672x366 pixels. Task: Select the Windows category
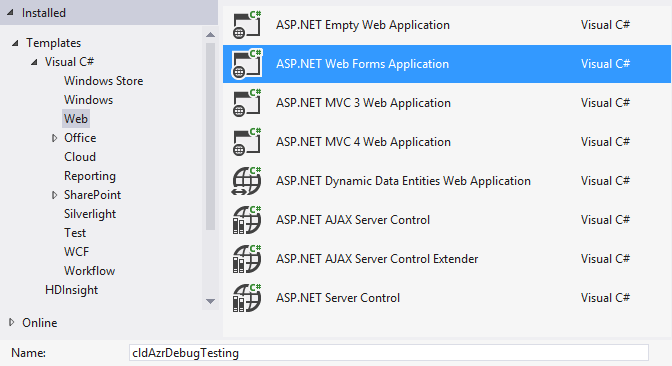tap(88, 100)
